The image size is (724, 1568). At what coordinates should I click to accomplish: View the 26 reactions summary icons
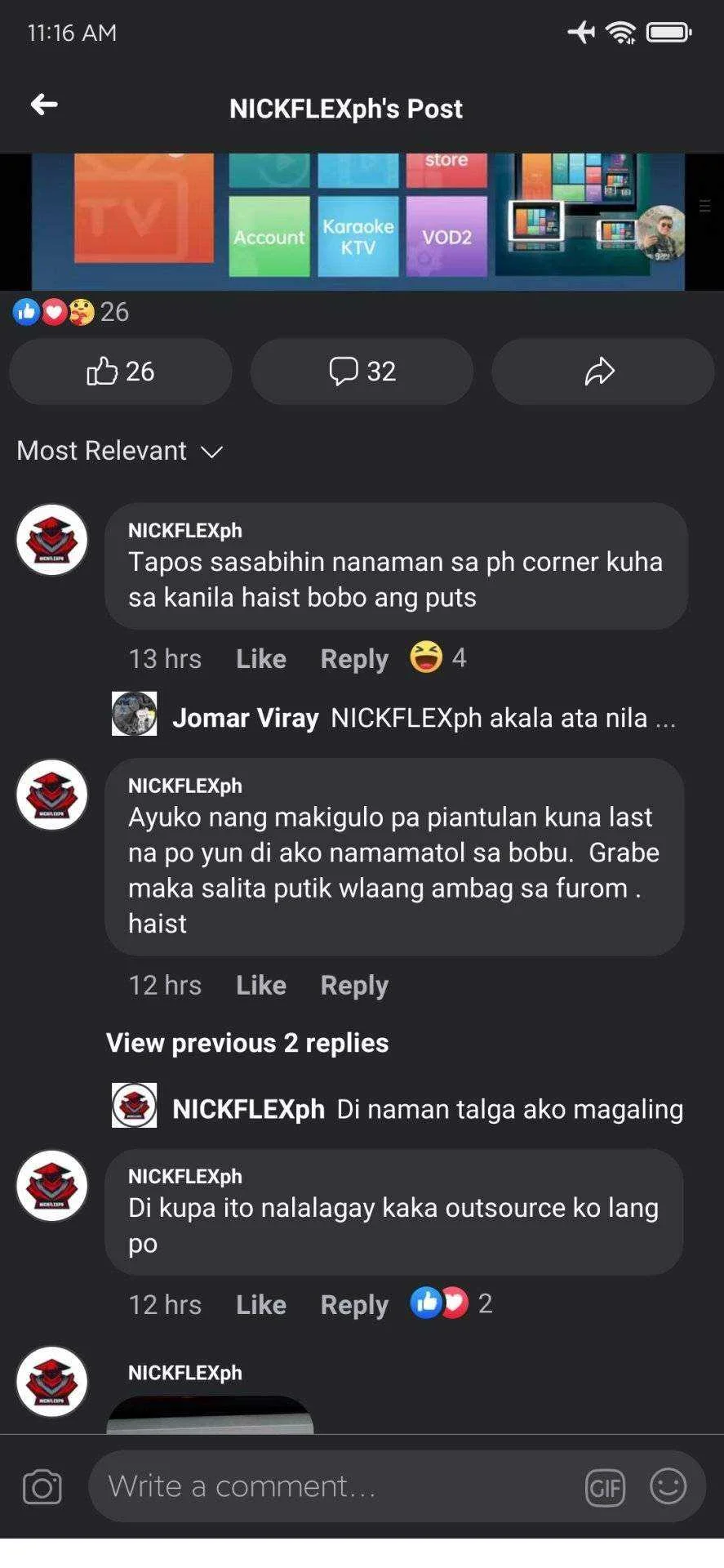[70, 311]
